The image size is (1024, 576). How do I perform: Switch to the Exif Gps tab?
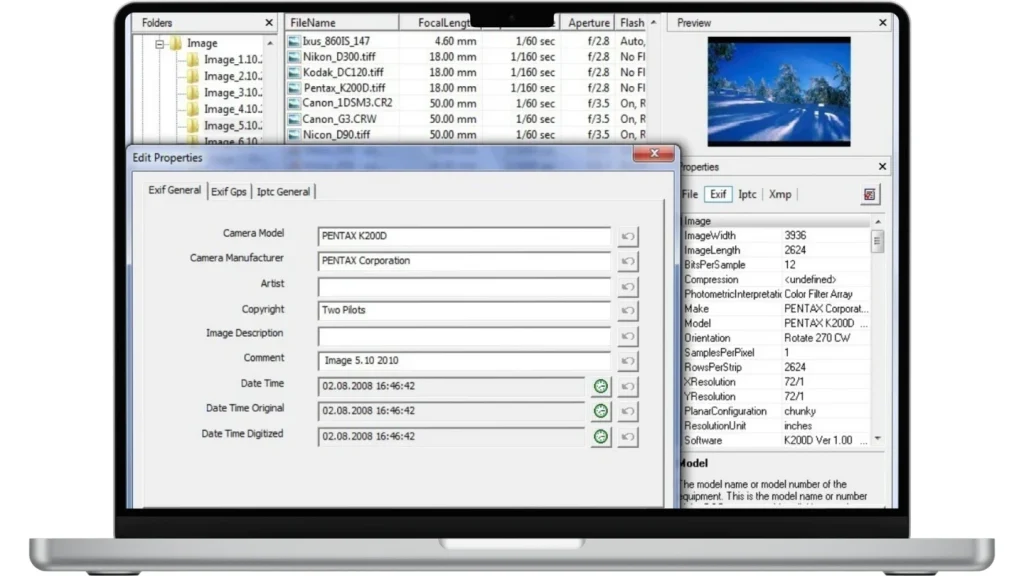tap(229, 191)
